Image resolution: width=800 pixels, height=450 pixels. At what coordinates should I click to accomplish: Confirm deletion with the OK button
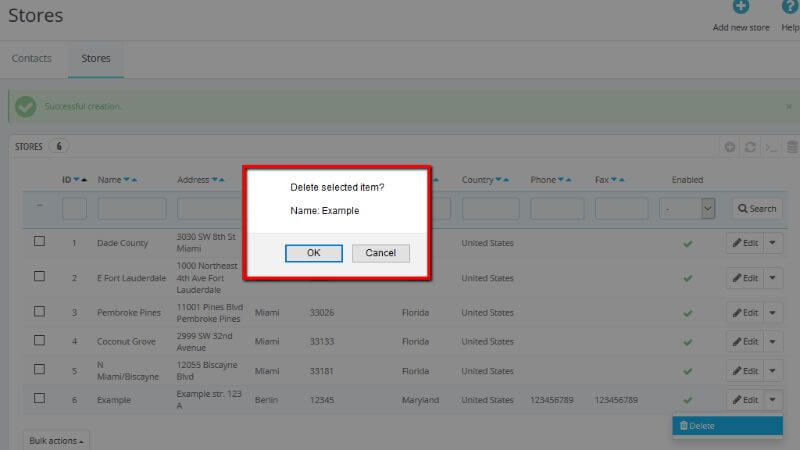click(x=314, y=253)
